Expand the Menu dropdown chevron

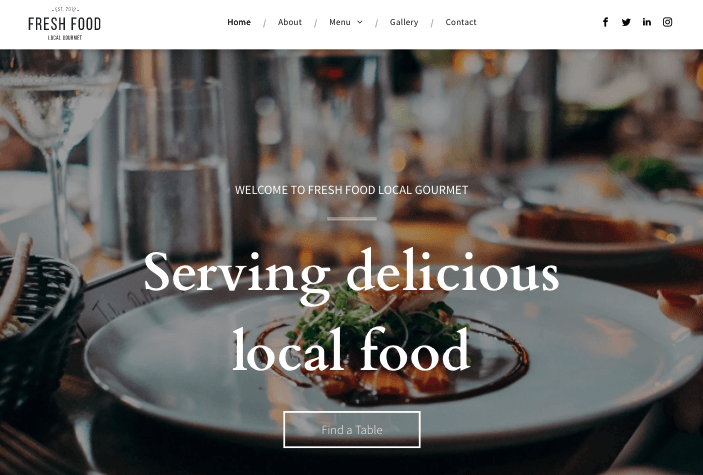coord(360,22)
